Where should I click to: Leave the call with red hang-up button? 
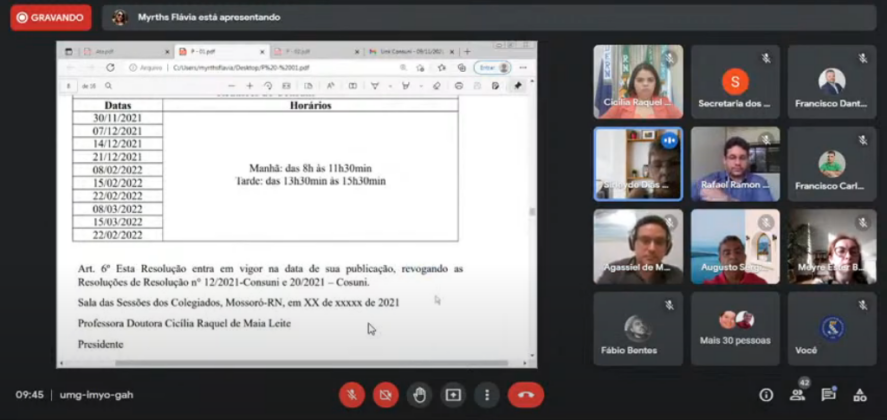pyautogui.click(x=526, y=395)
